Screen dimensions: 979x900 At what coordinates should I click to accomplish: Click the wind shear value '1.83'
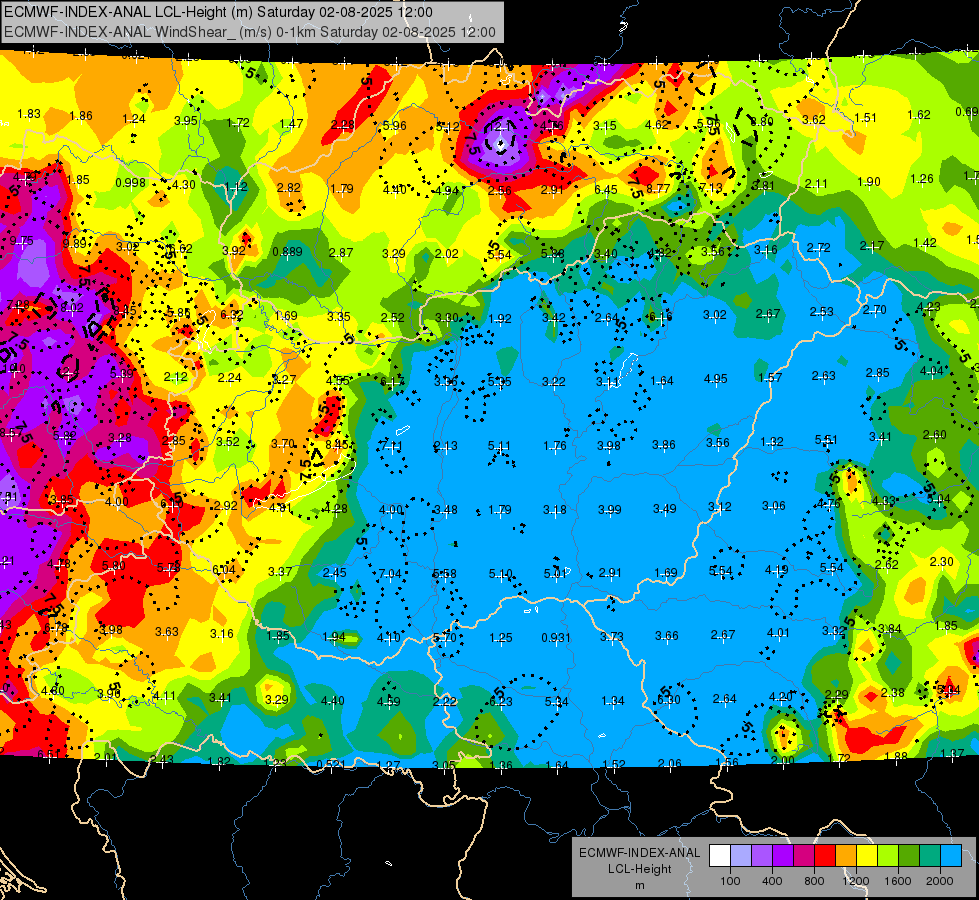[x=29, y=114]
